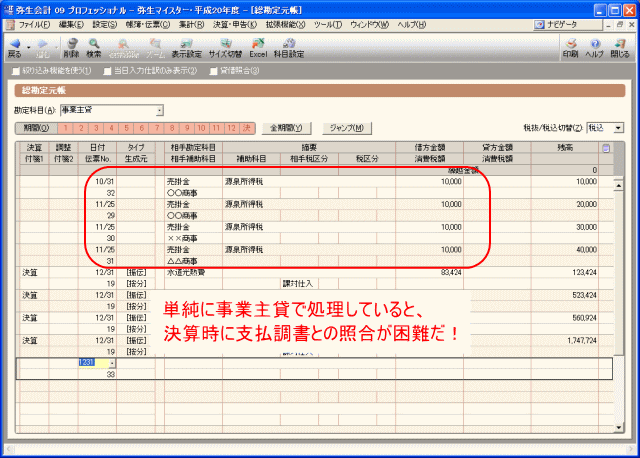Click the application icon beside ファイル menu
This screenshot has height=458, width=640.
(10, 25)
